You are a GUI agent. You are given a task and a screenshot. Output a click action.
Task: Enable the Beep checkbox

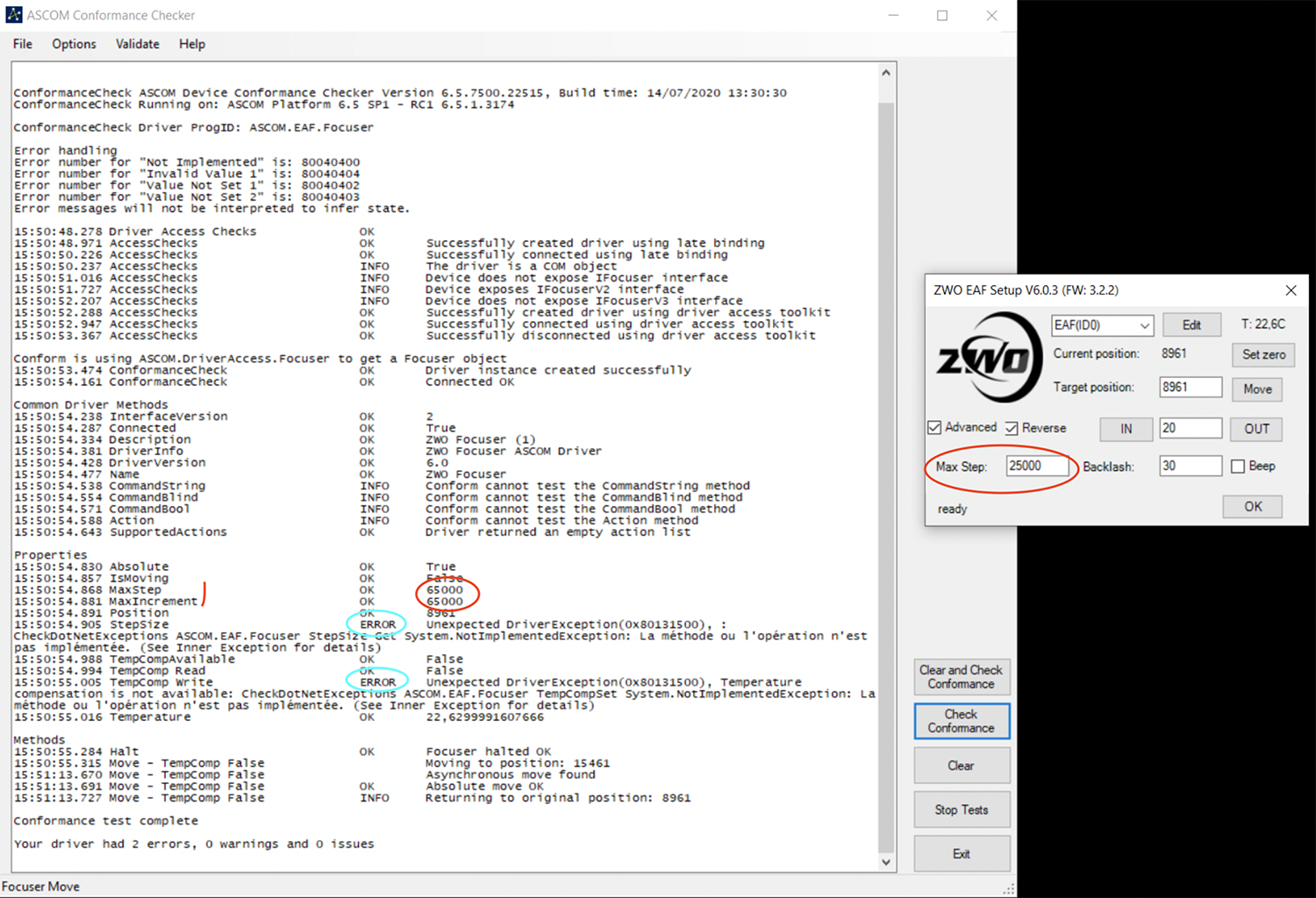pyautogui.click(x=1238, y=467)
